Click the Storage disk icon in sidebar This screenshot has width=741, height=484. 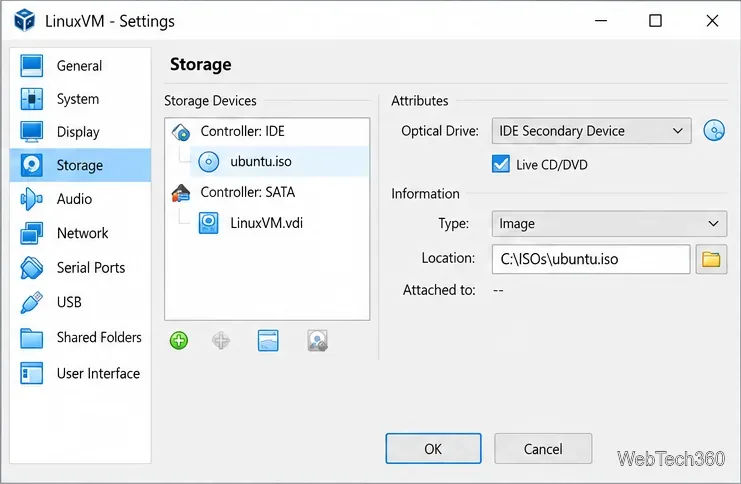click(x=32, y=165)
